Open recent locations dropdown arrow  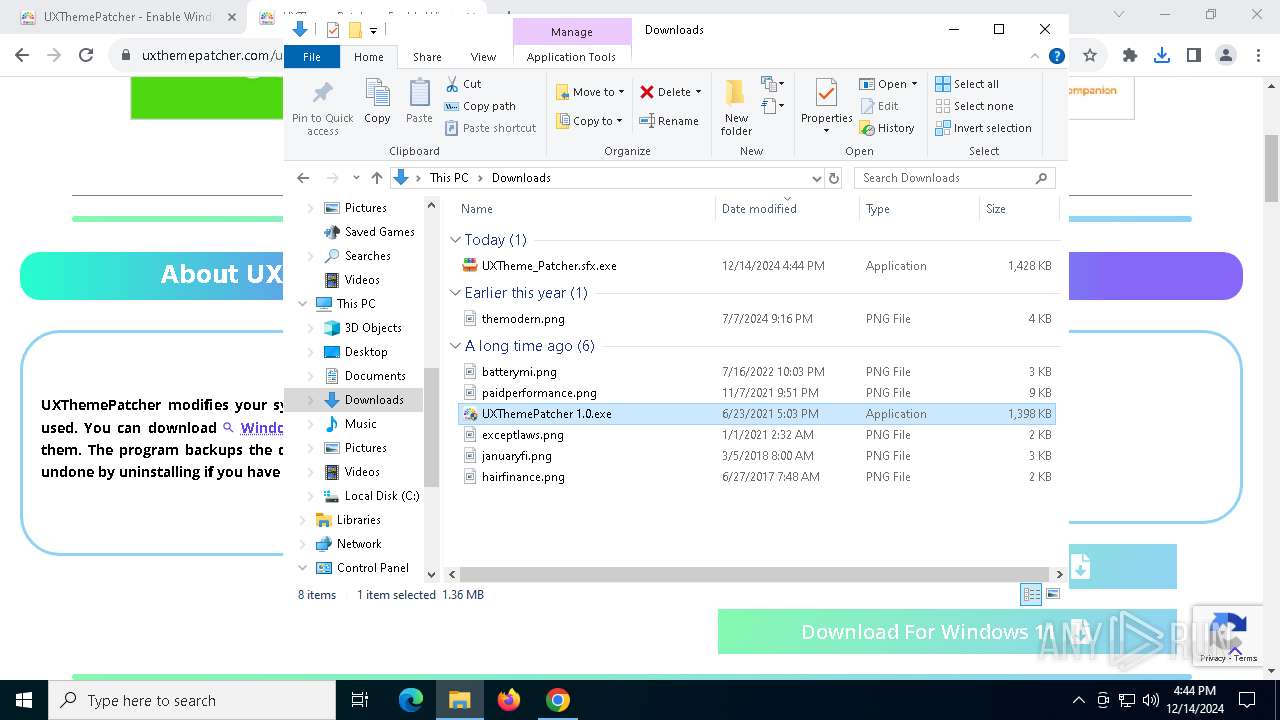point(355,178)
